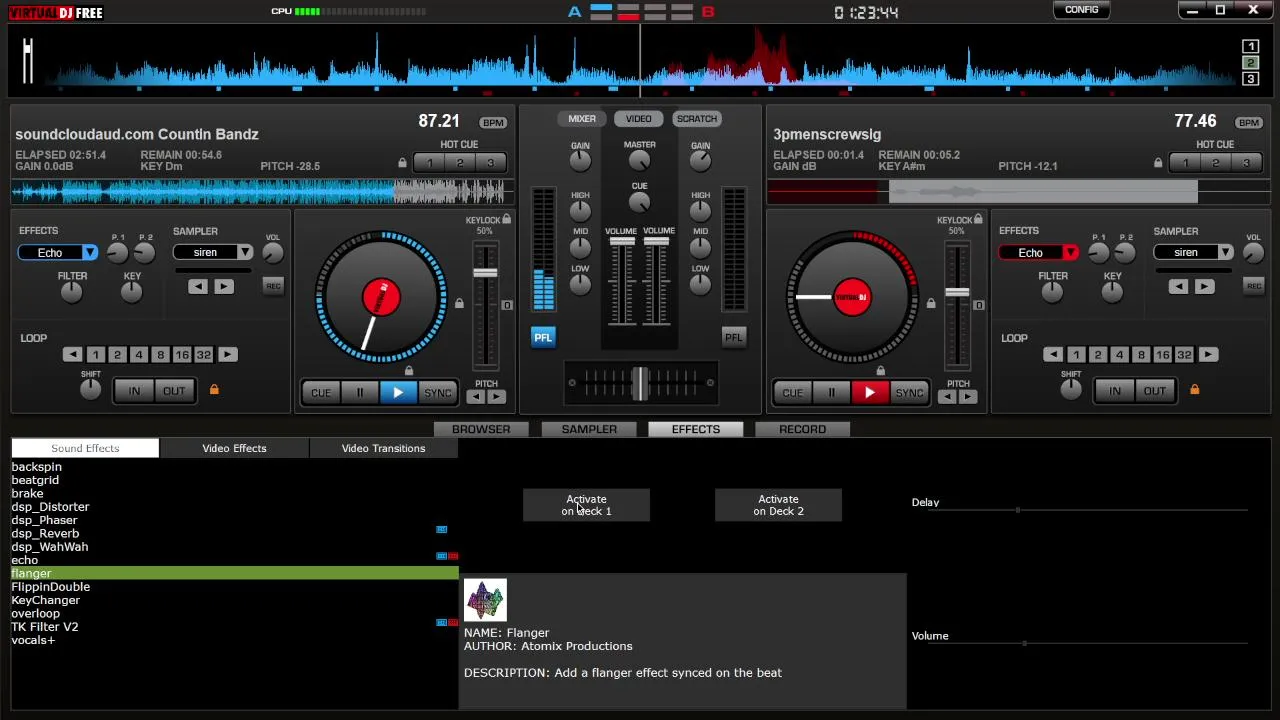
Task: Play the deck 1 sampler forward arrow
Action: 223,287
